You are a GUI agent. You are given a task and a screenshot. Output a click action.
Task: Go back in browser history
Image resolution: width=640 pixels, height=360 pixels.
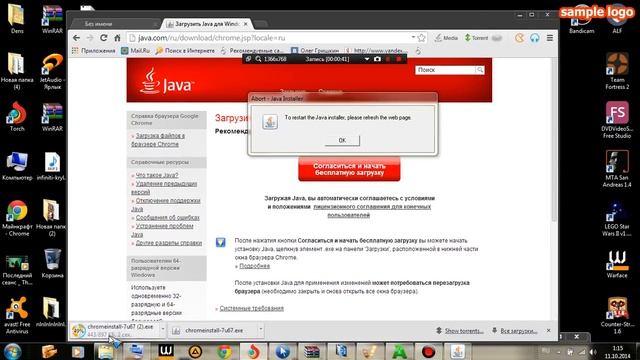tap(76, 38)
